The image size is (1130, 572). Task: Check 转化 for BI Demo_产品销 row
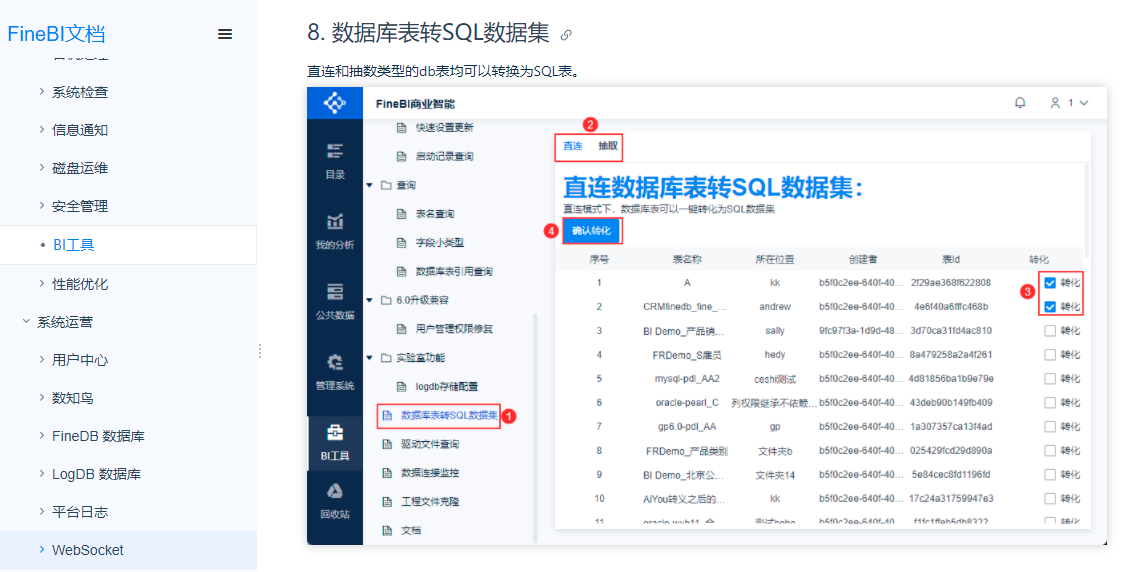1050,331
